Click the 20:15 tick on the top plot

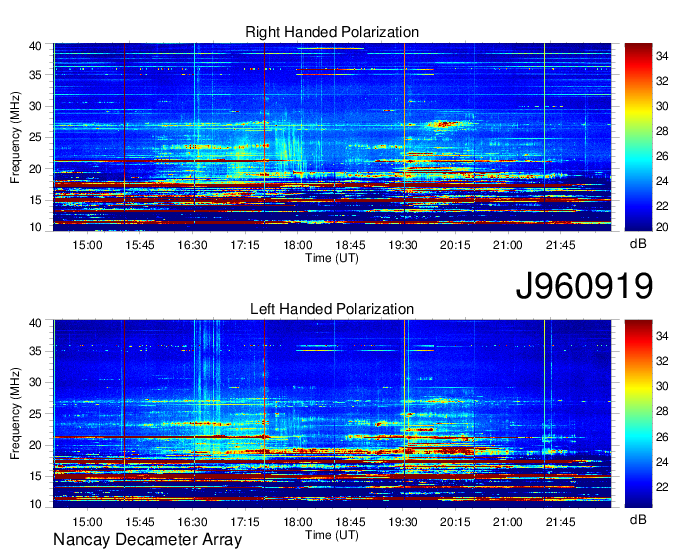click(x=455, y=245)
